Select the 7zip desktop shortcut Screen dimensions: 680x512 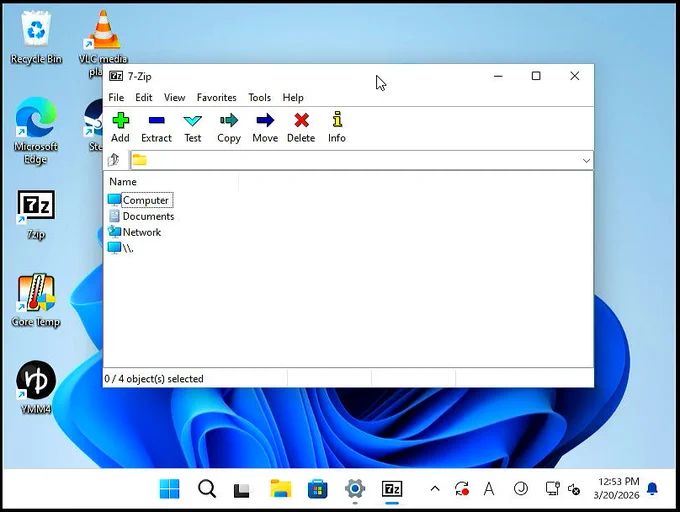tap(36, 215)
